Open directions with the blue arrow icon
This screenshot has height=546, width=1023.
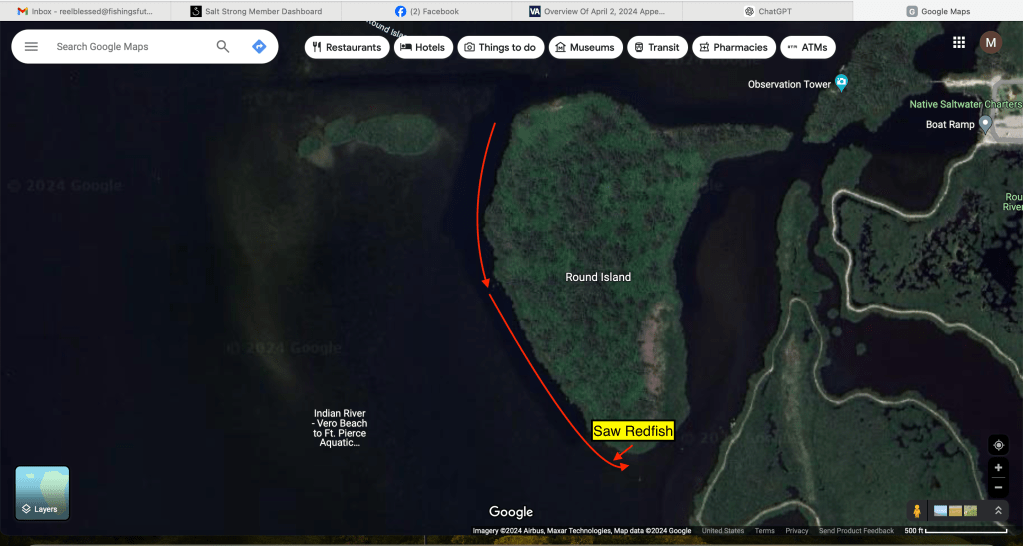tap(259, 47)
